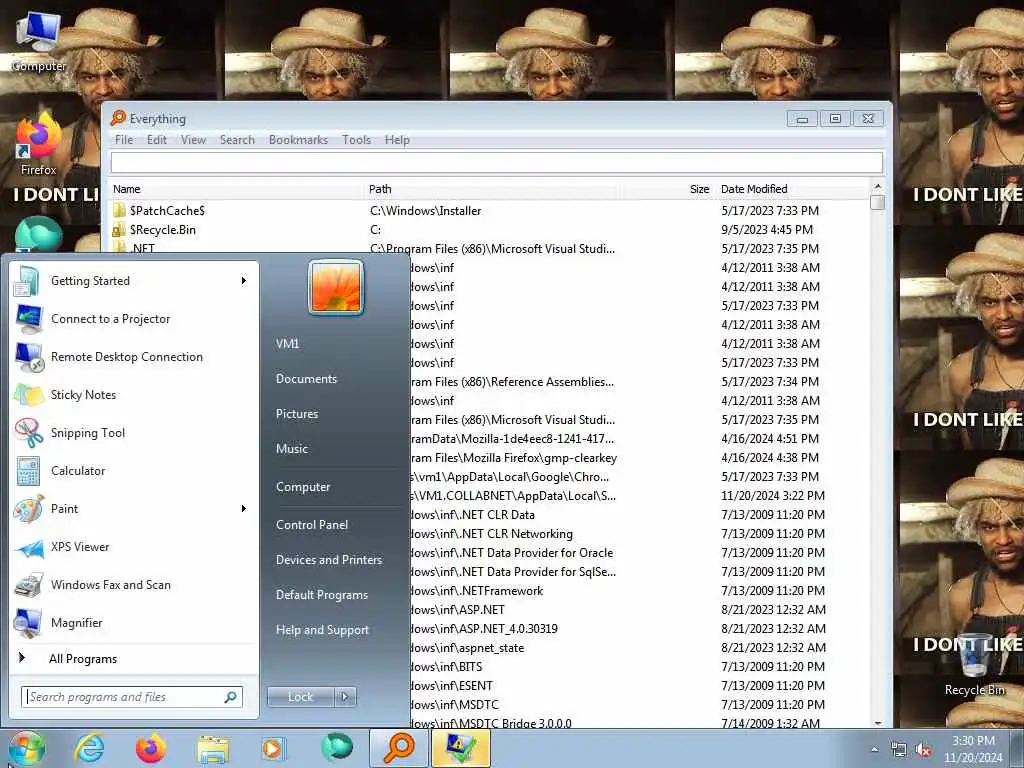The image size is (1024, 768).
Task: Open Pictures from the Start menu
Action: (x=297, y=414)
